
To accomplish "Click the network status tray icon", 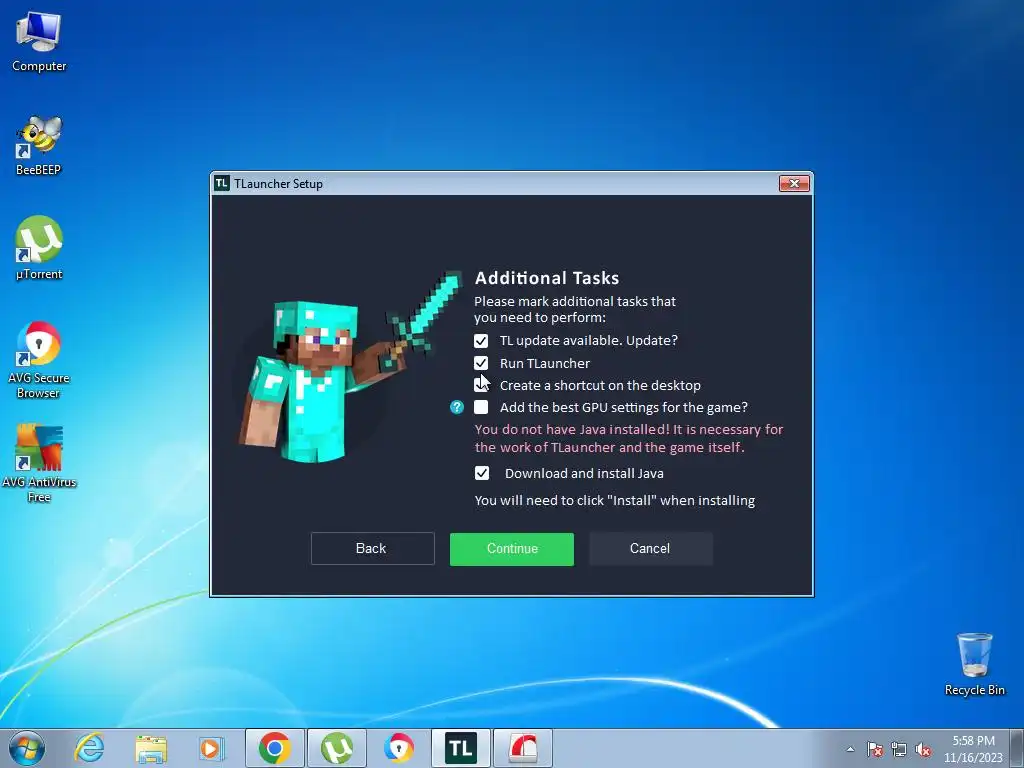I will [899, 750].
